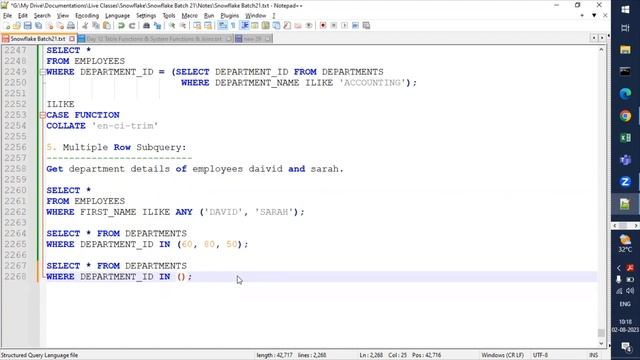Toggle Word Wrap in the toolbar
The image size is (640, 360).
222,26
